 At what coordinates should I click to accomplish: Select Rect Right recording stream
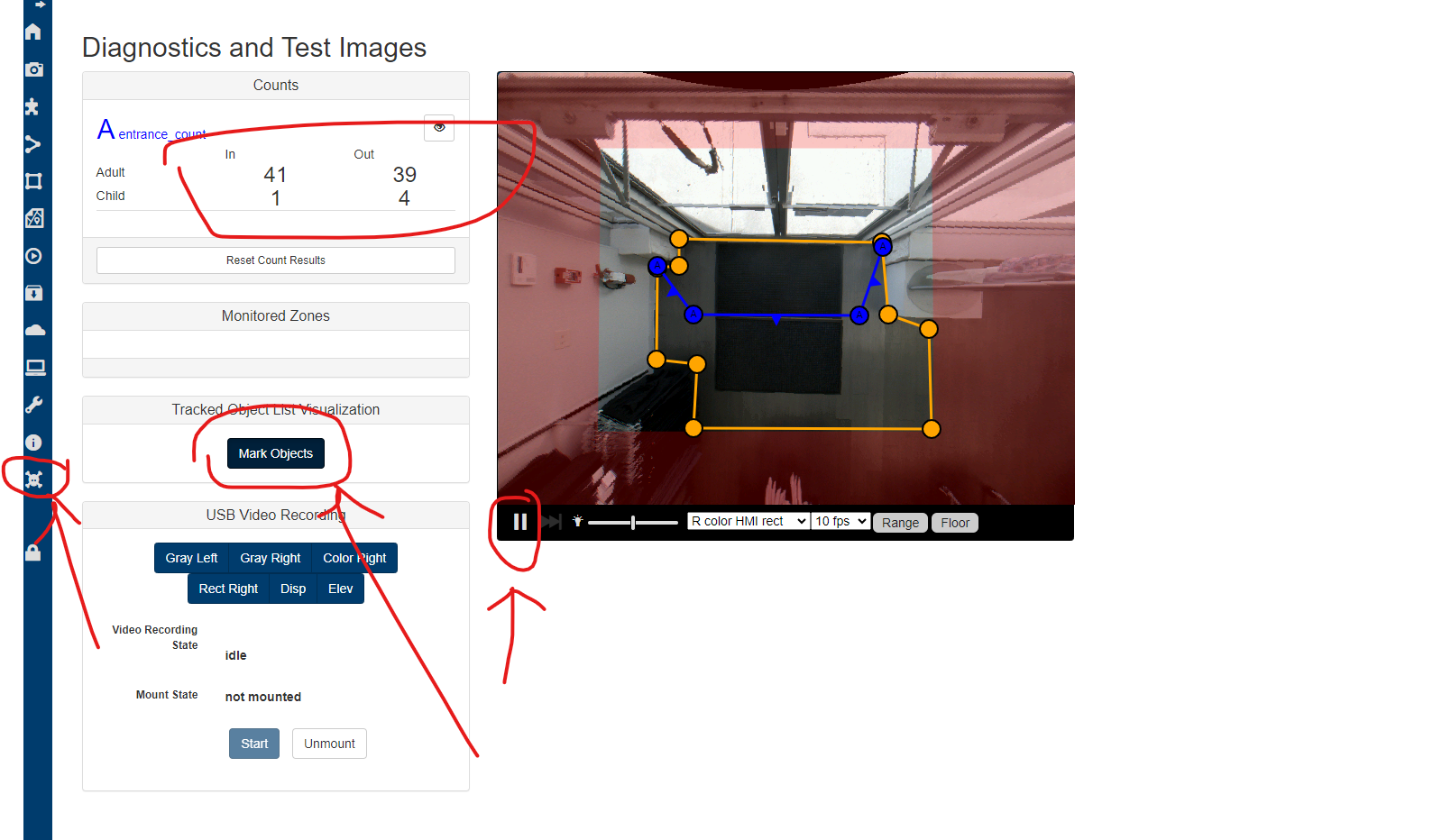228,589
